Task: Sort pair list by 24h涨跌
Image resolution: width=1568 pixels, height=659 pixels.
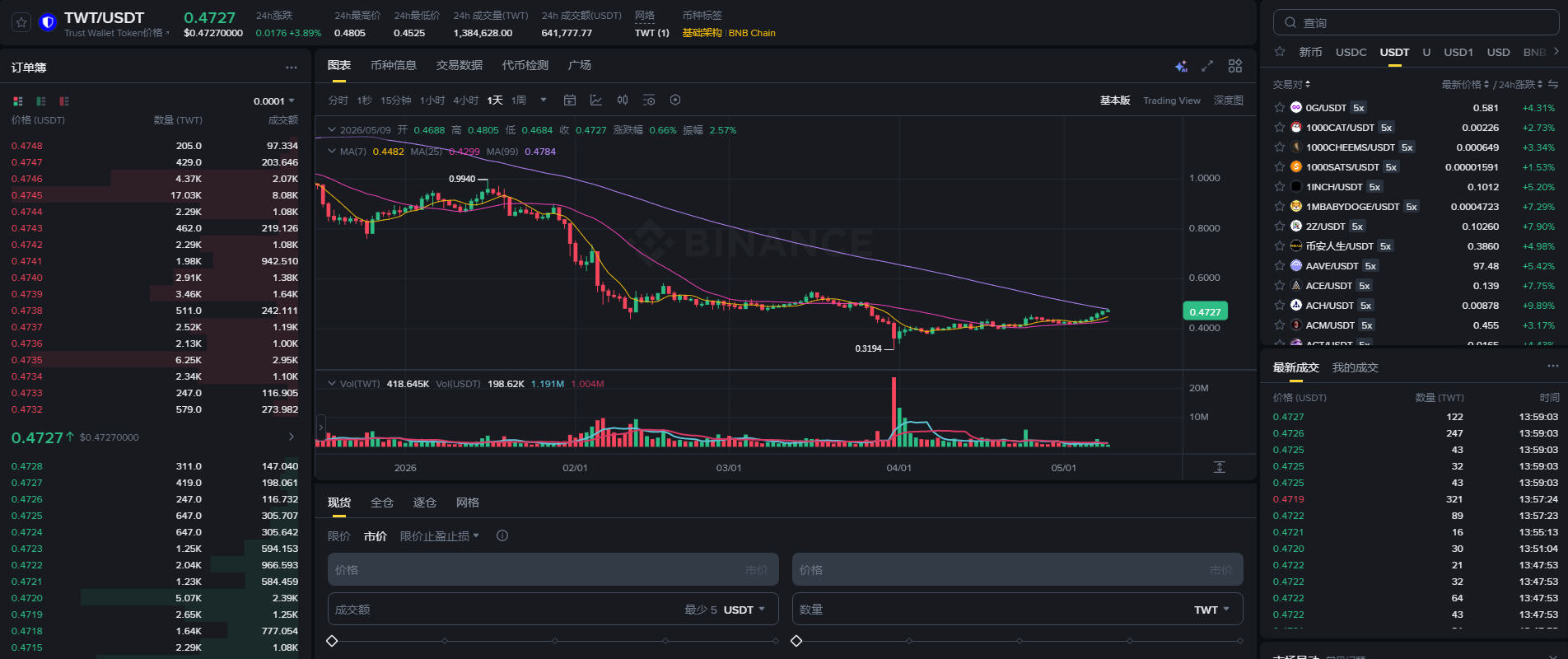Action: click(x=1520, y=85)
